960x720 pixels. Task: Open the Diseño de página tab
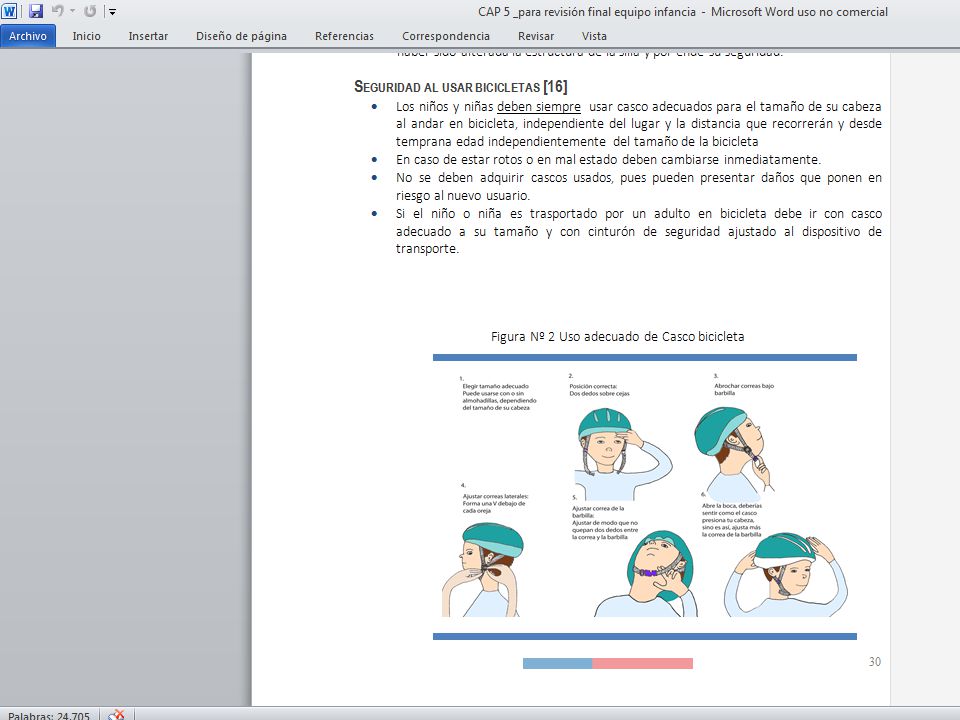click(241, 36)
